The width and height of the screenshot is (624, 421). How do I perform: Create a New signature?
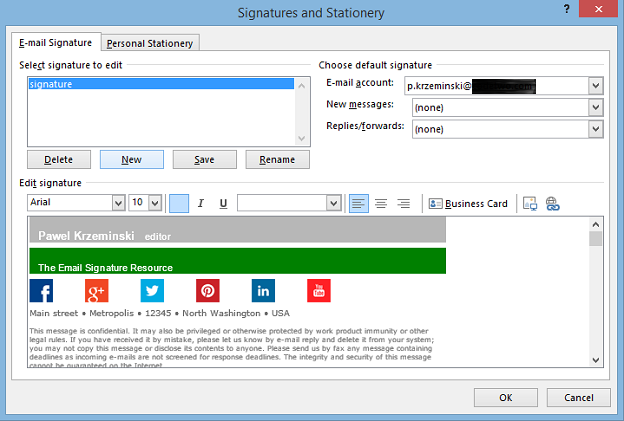click(132, 160)
